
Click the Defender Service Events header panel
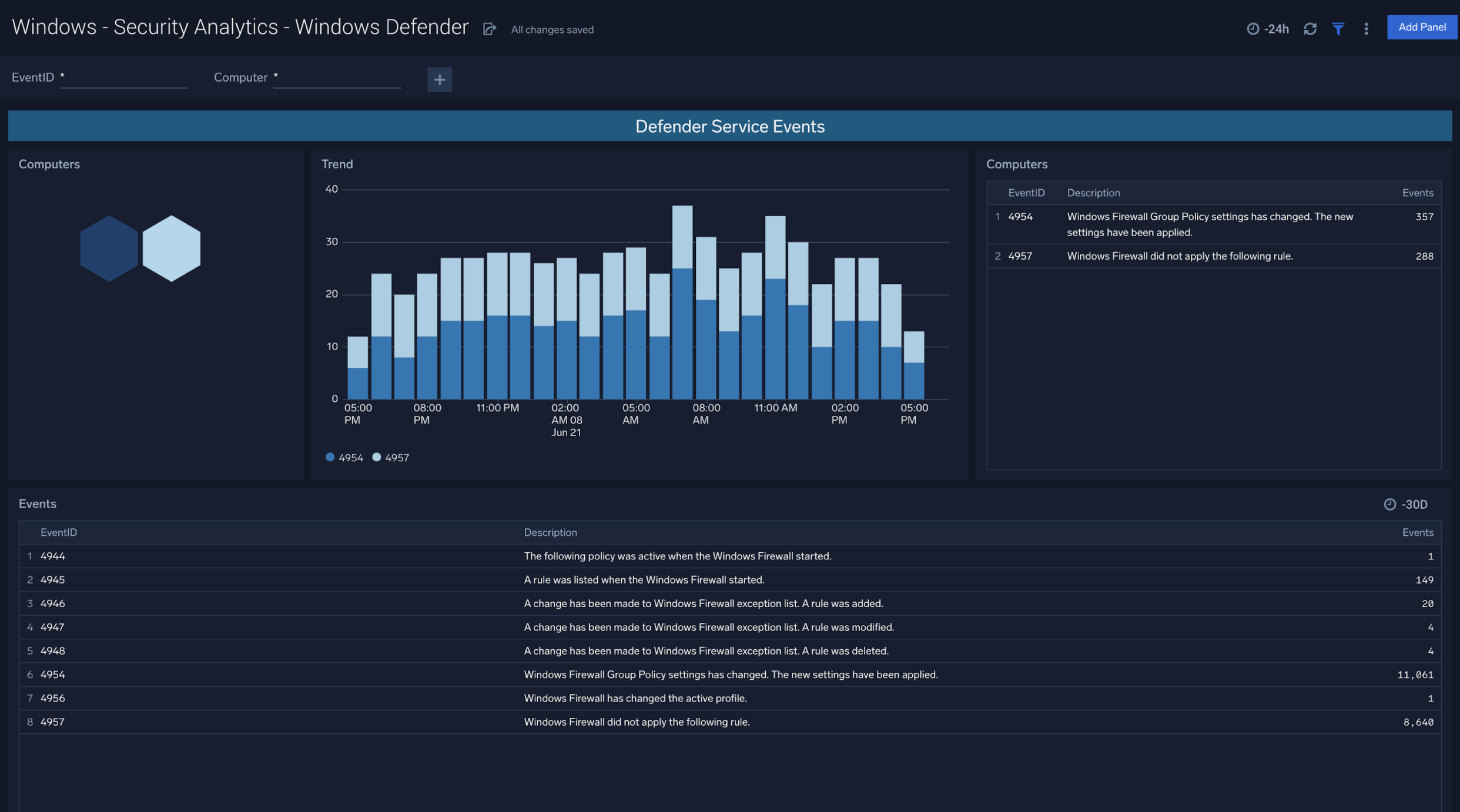tap(730, 126)
